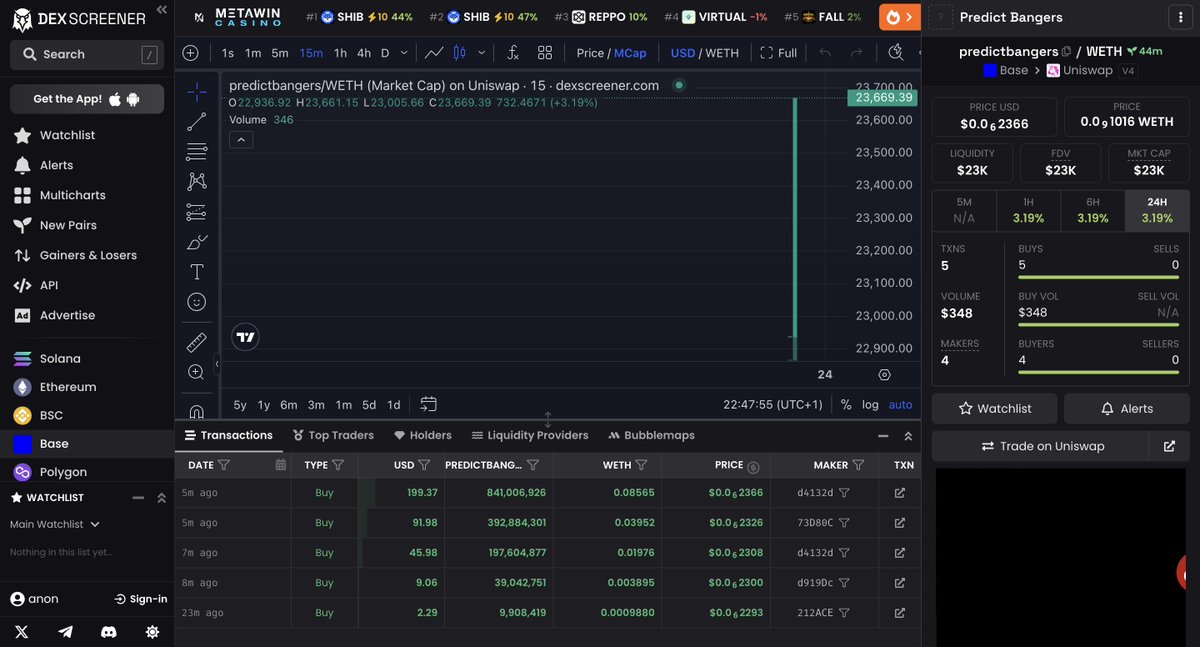1200x647 pixels.
Task: Open the Bubblemaps tab
Action: point(651,435)
